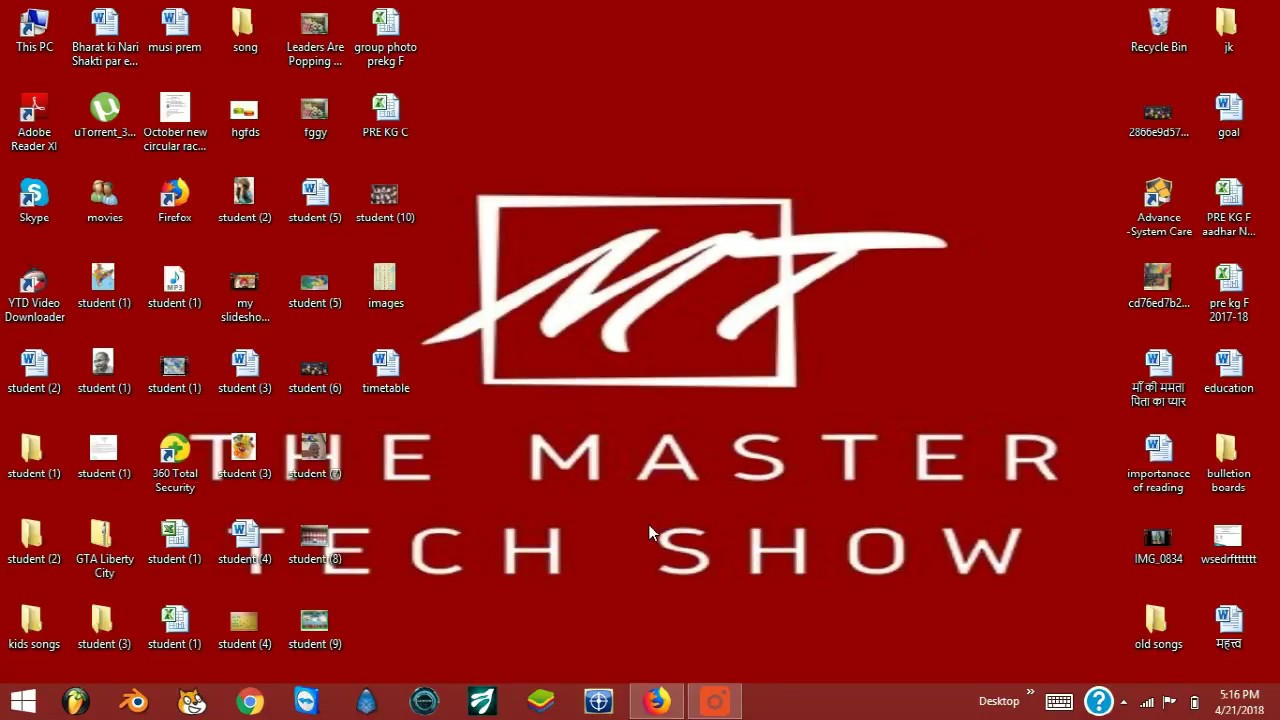The width and height of the screenshot is (1280, 720).
Task: Select the Adobe Reader XI shortcut
Action: click(34, 122)
